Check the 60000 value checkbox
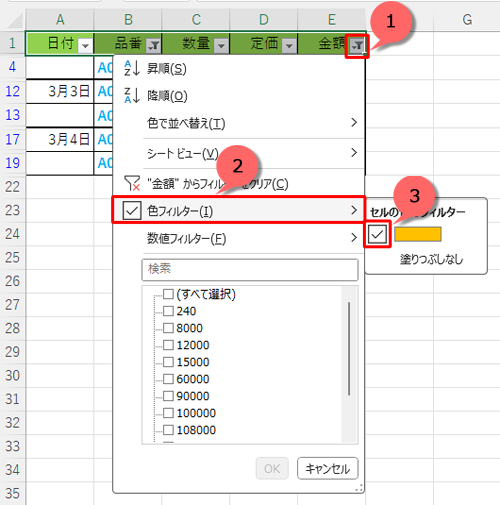The image size is (500, 505). pyautogui.click(x=168, y=379)
